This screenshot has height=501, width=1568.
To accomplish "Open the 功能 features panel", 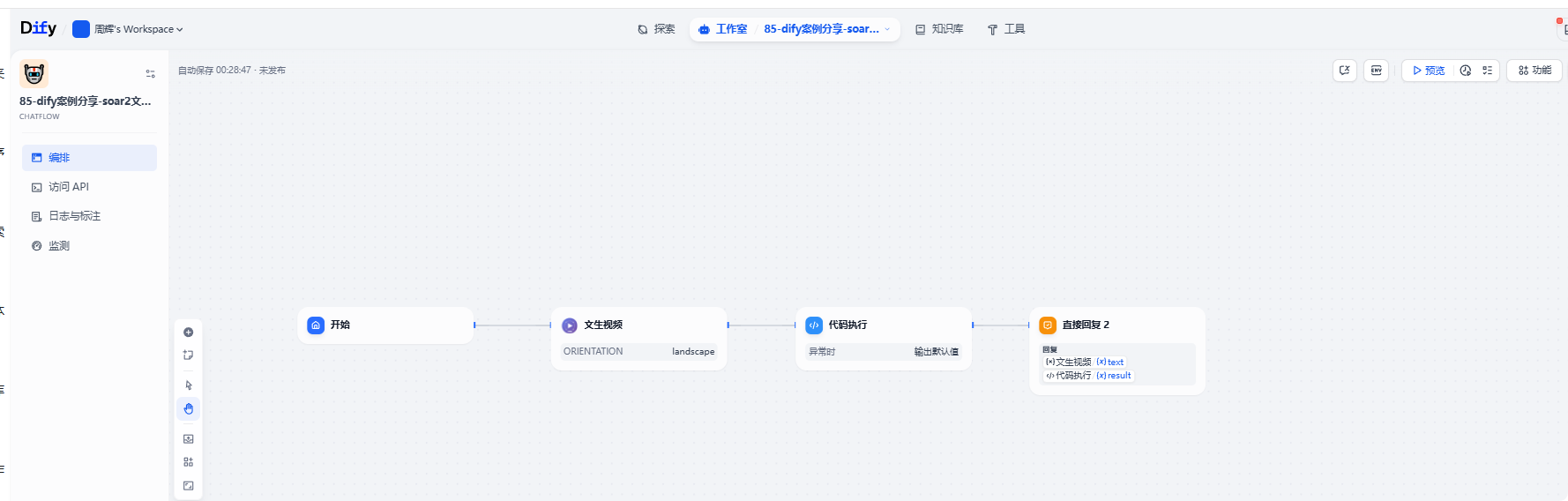I will pos(1534,71).
